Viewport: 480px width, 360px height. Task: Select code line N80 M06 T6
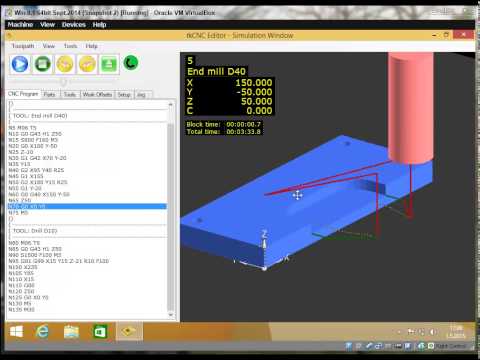click(x=24, y=243)
